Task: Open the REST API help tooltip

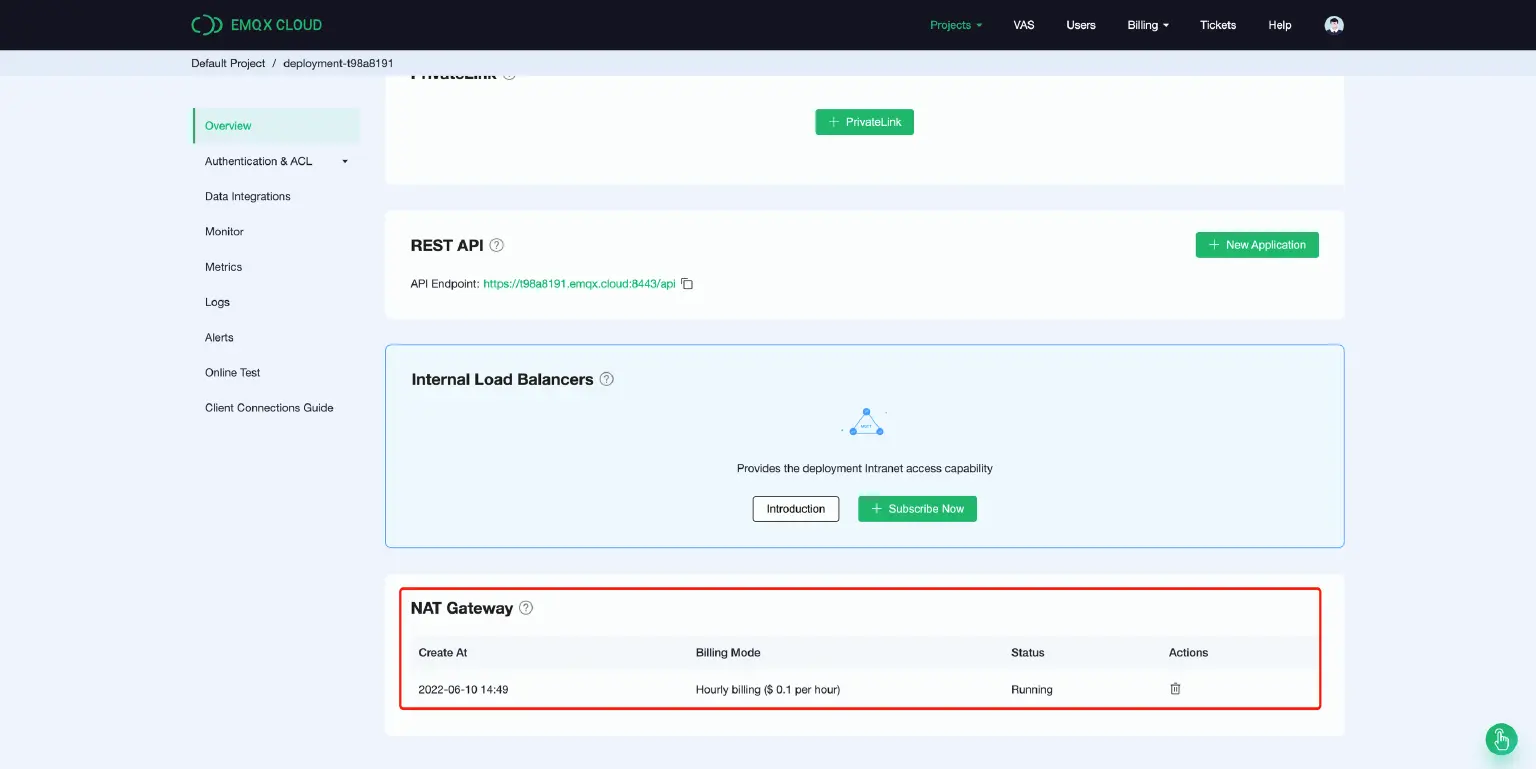Action: (497, 244)
